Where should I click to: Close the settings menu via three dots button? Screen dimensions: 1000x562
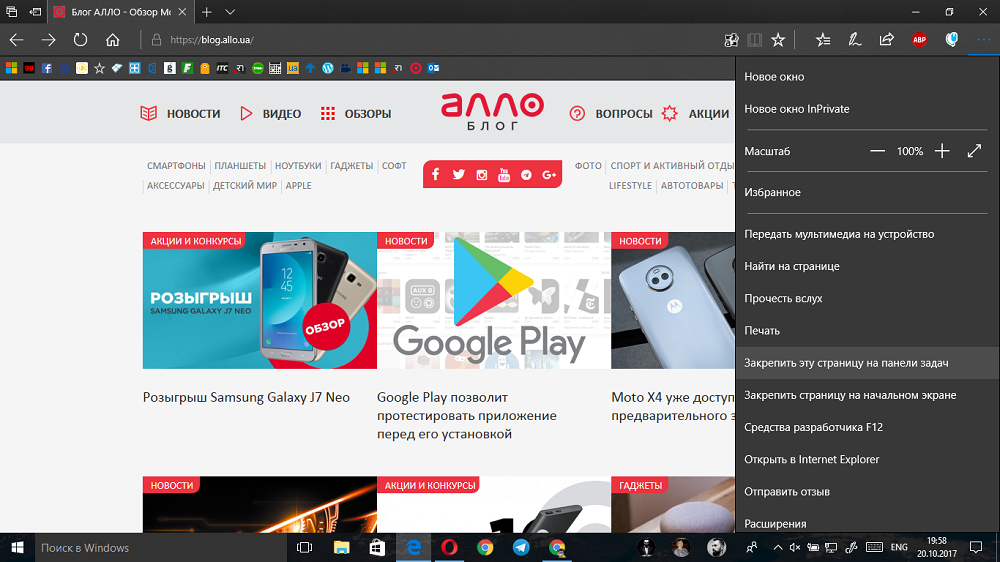983,40
